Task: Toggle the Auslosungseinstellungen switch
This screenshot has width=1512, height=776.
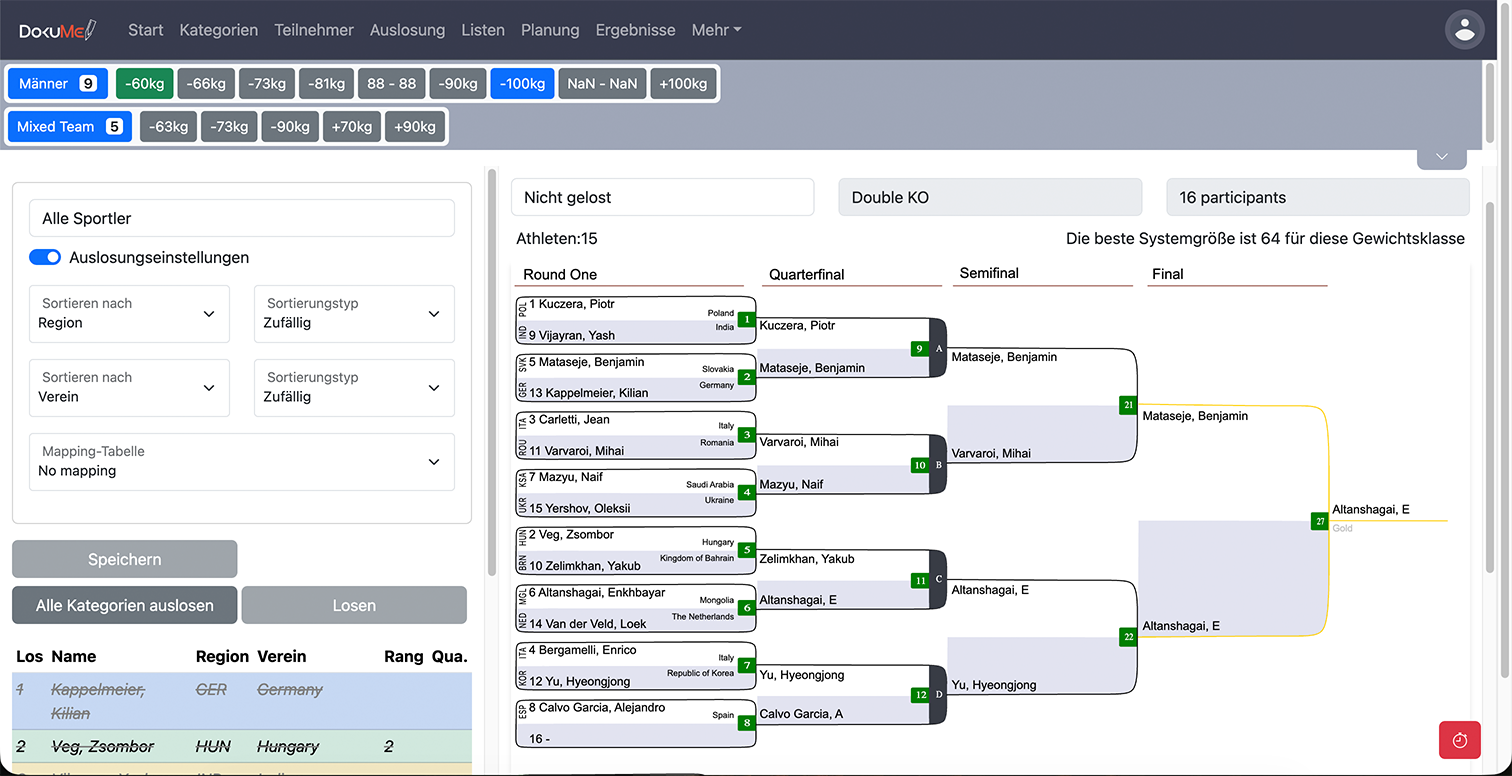Action: [x=45, y=257]
